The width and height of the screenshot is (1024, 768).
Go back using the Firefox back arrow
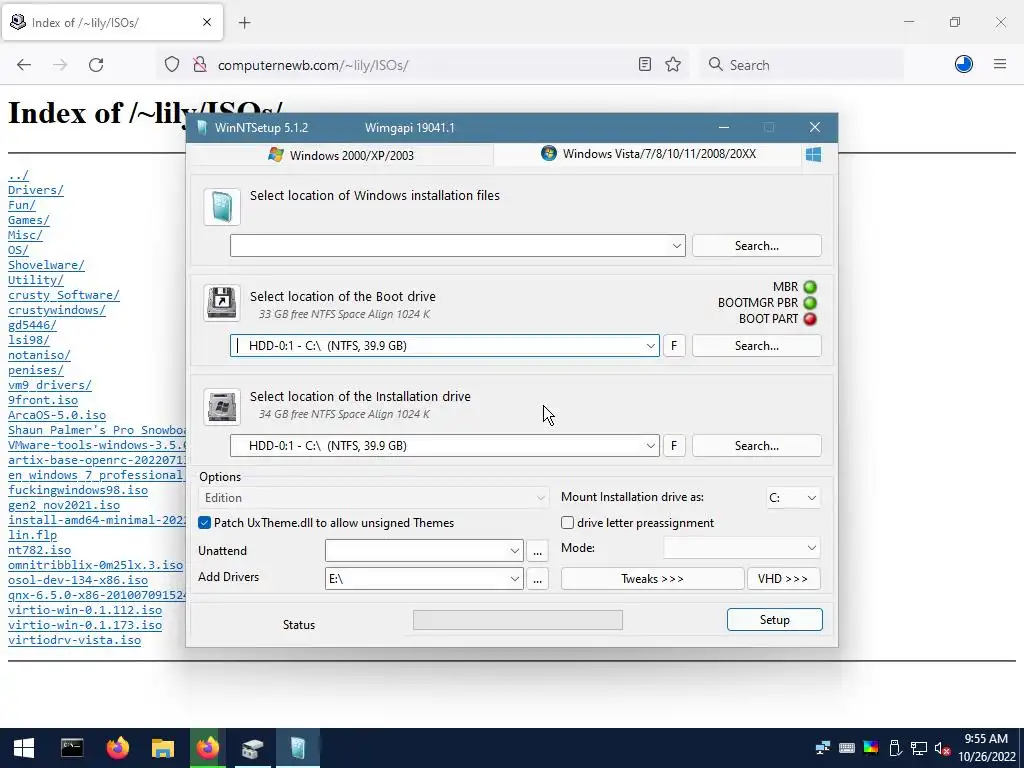coord(24,65)
